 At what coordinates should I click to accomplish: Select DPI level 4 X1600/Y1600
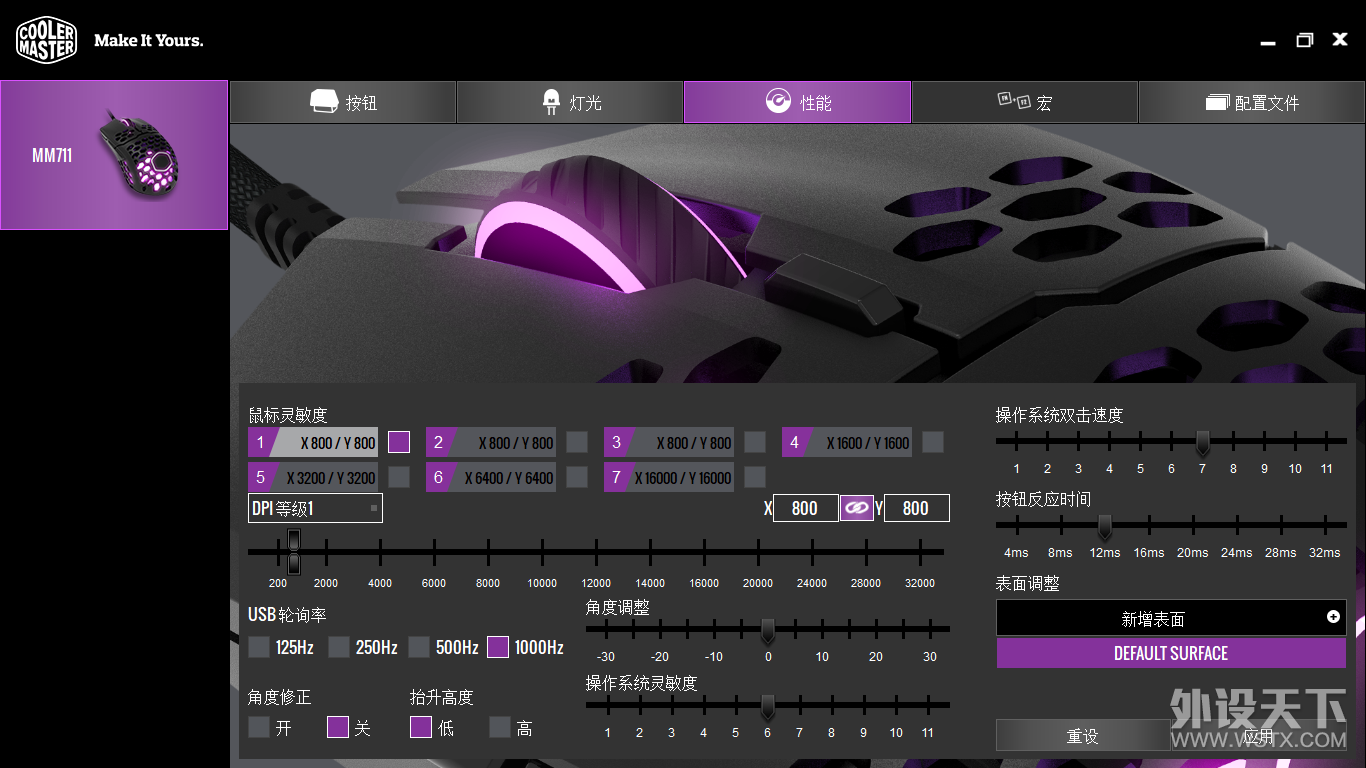(847, 442)
